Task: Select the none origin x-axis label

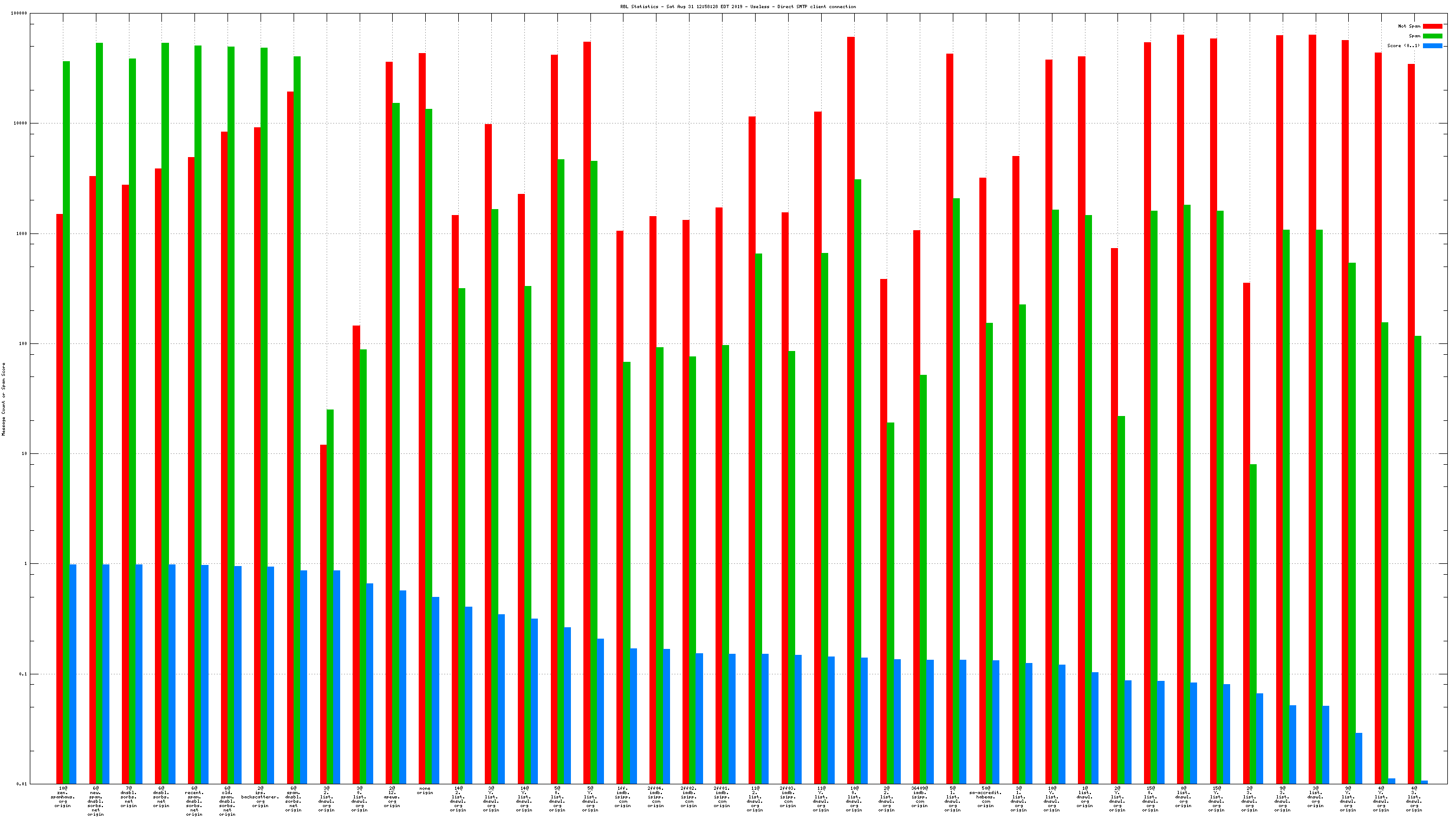Action: coord(425,790)
